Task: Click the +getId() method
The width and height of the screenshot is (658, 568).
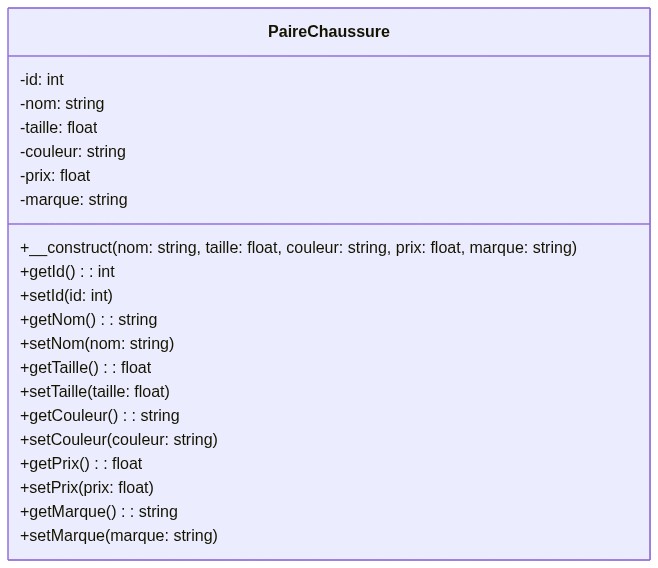Action: [x=67, y=272]
